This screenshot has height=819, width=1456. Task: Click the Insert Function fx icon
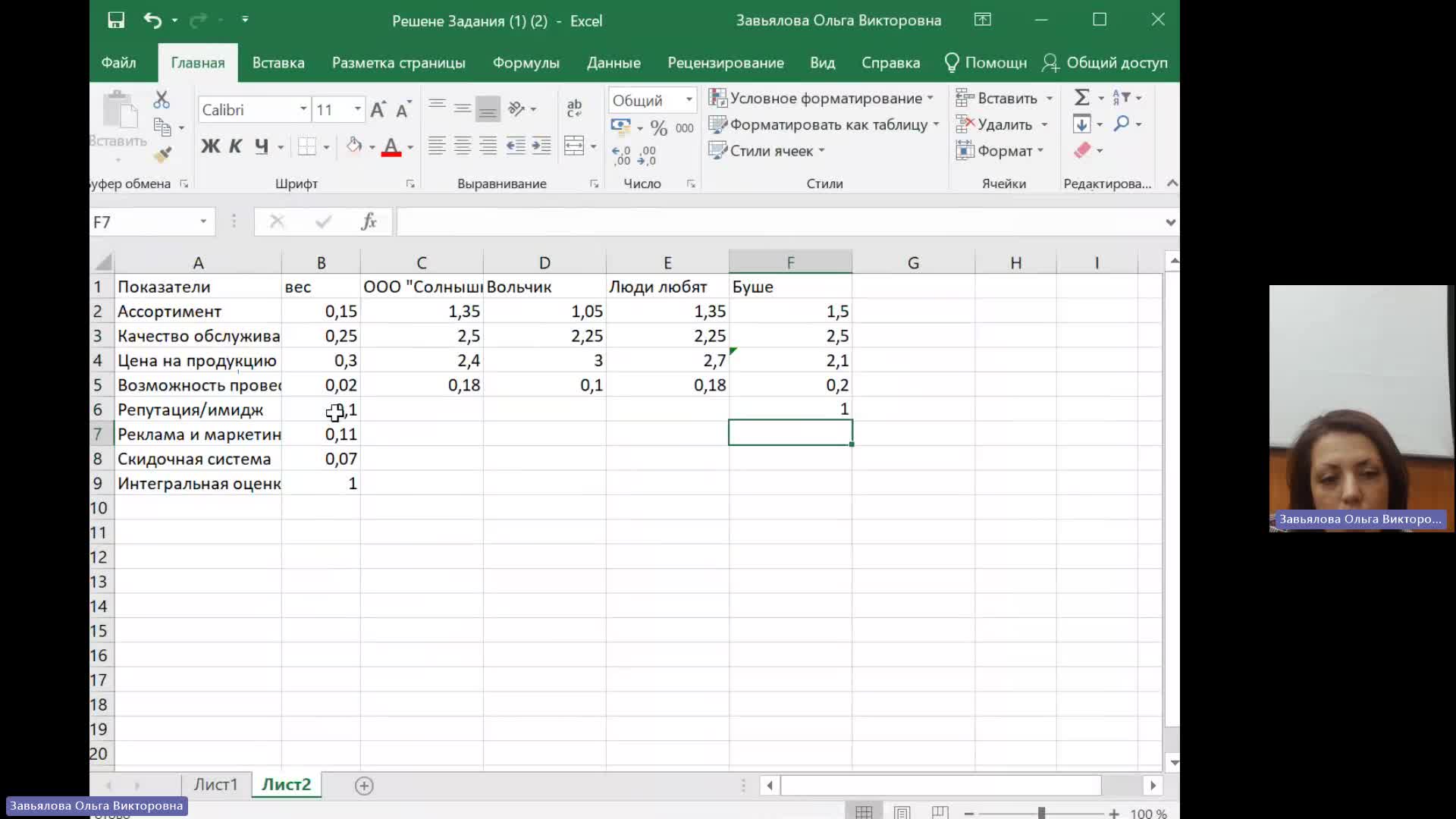pyautogui.click(x=369, y=221)
